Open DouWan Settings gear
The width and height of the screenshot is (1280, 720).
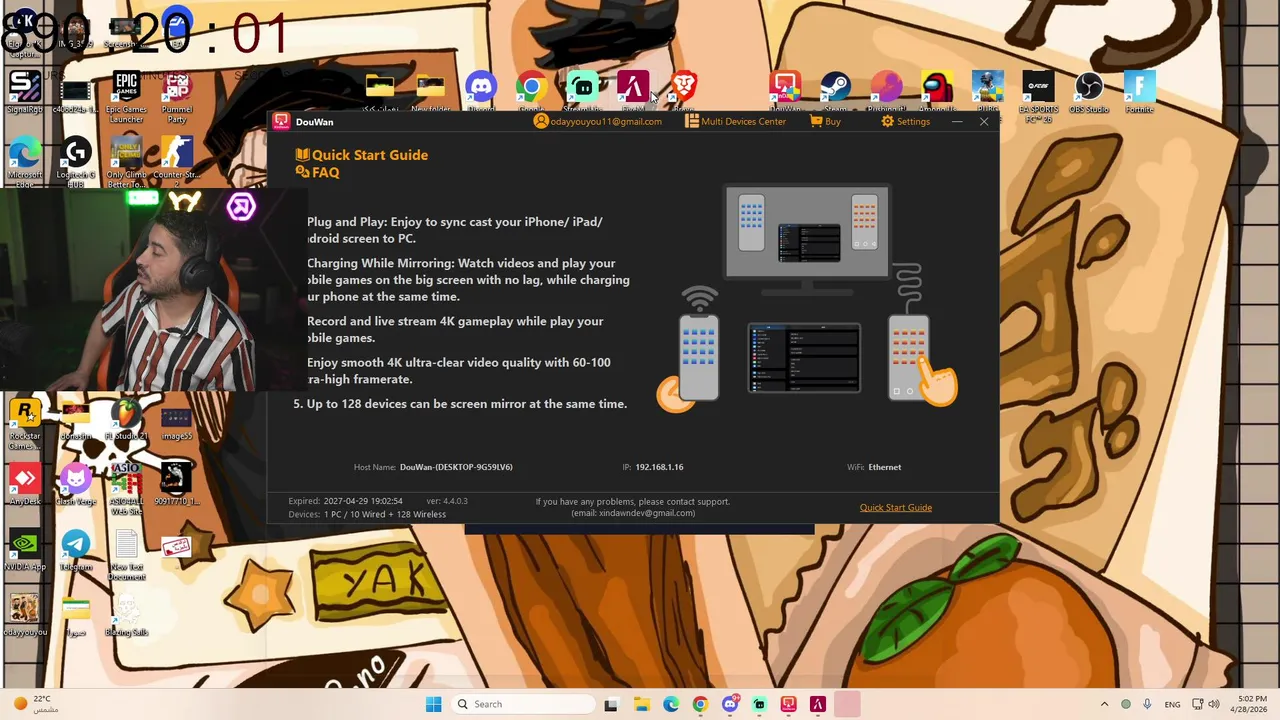[x=905, y=121]
